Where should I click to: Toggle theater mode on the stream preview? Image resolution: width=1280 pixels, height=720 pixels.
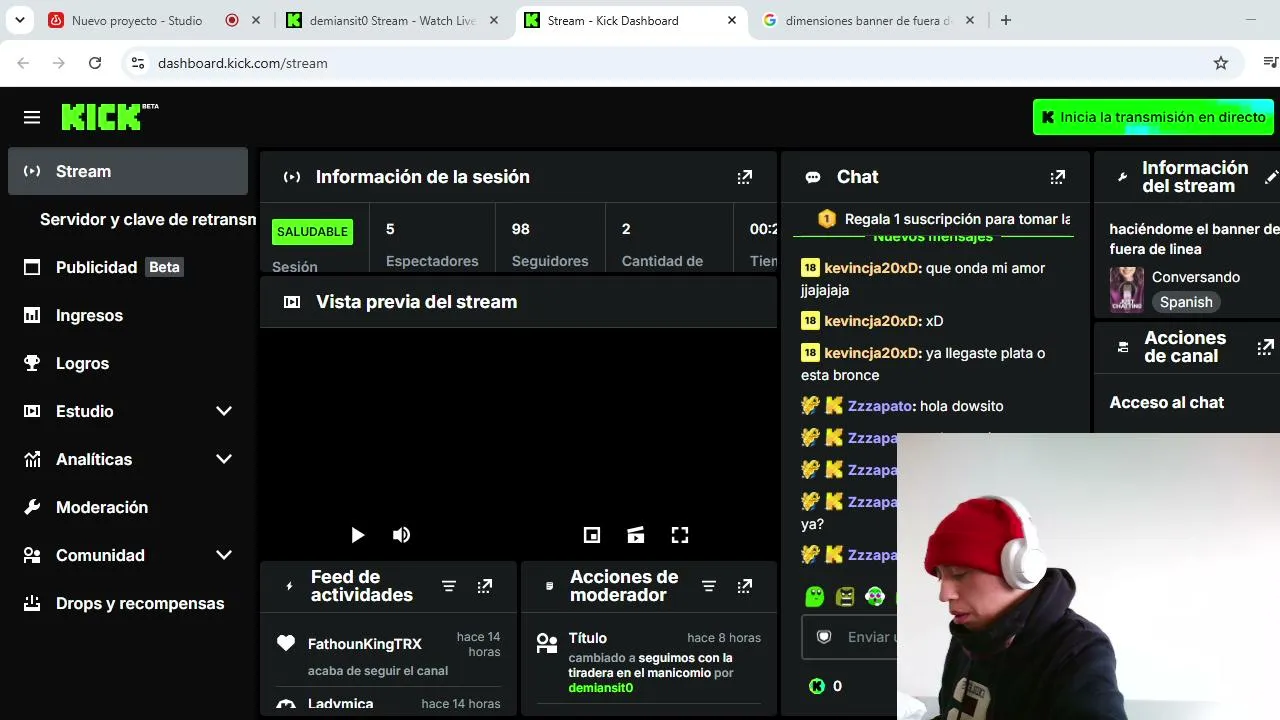click(x=636, y=535)
